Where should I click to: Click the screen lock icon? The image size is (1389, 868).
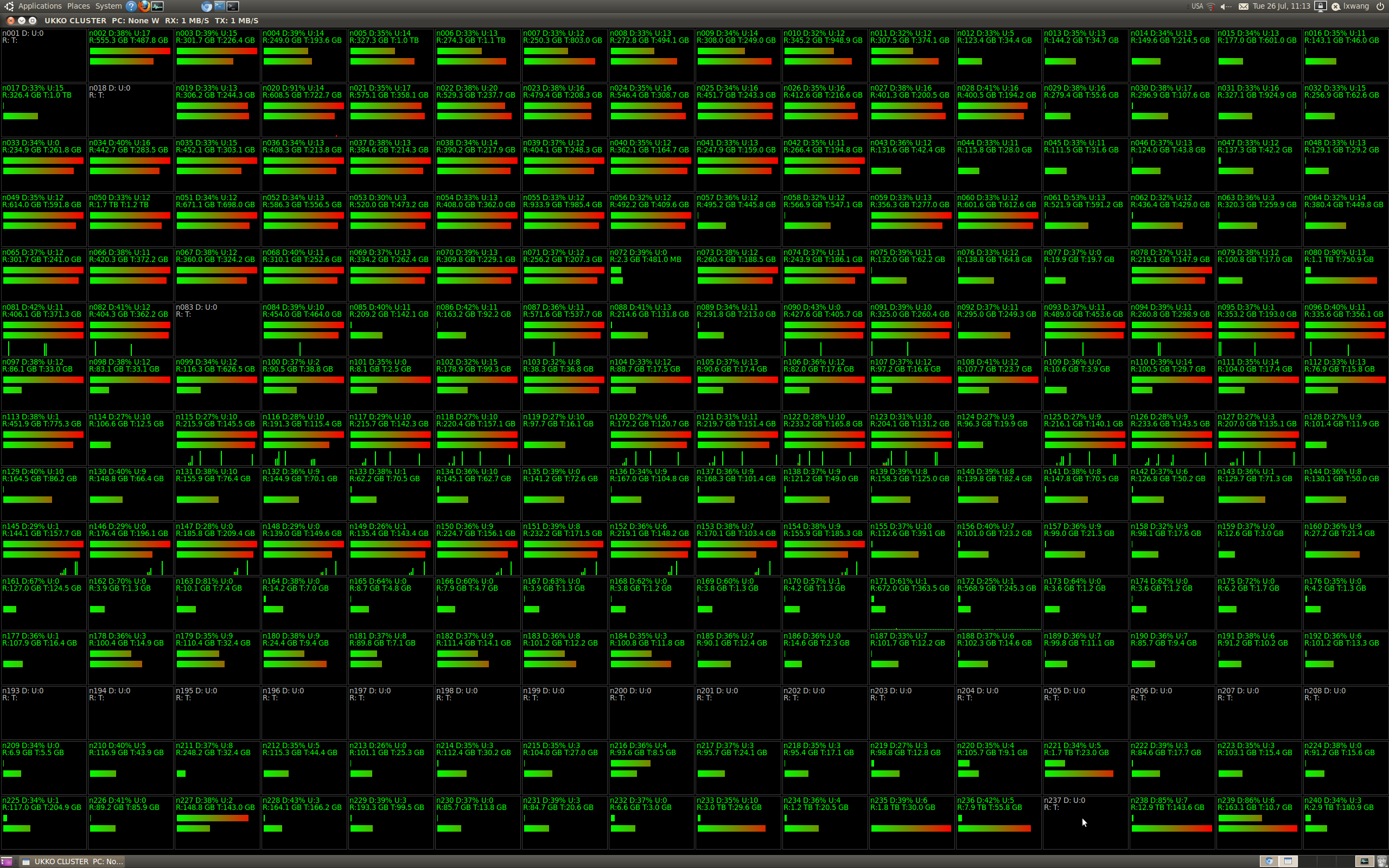pyautogui.click(x=1320, y=7)
